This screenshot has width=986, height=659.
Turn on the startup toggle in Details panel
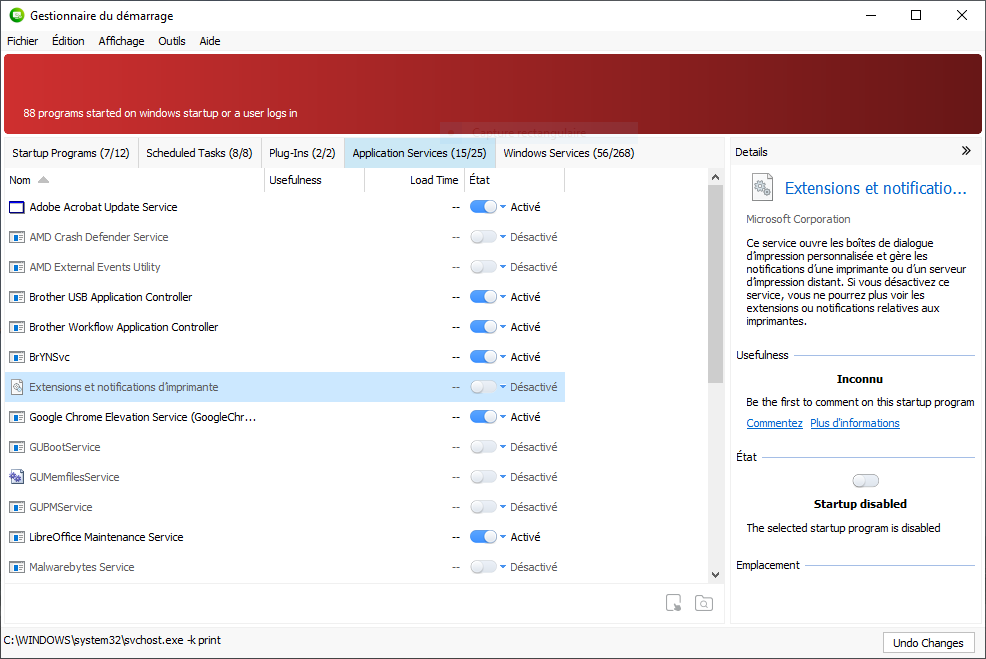click(x=866, y=481)
